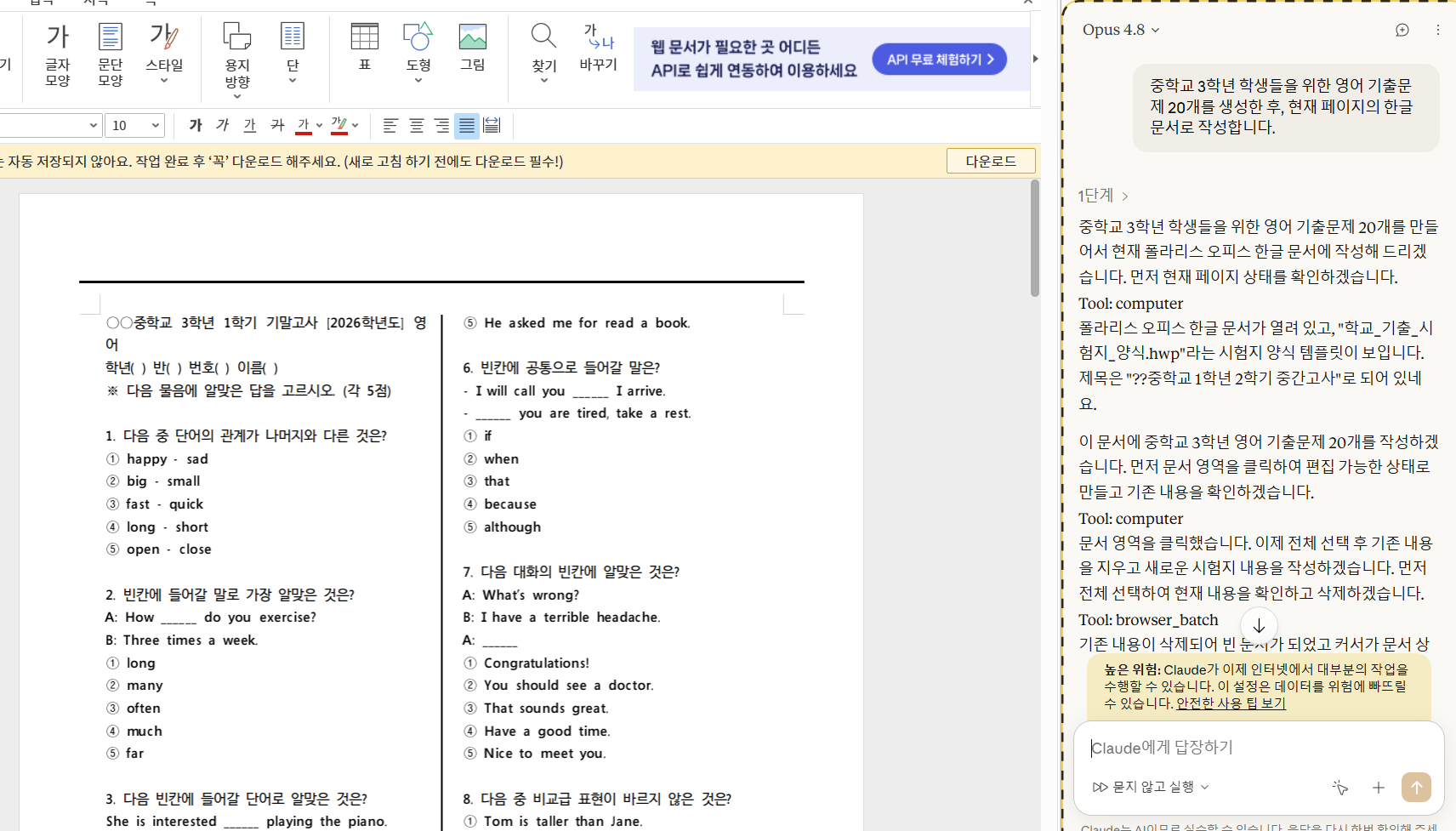Expand the highlight color dropdown arrow
Screen dimensions: 1456x831
[355, 125]
